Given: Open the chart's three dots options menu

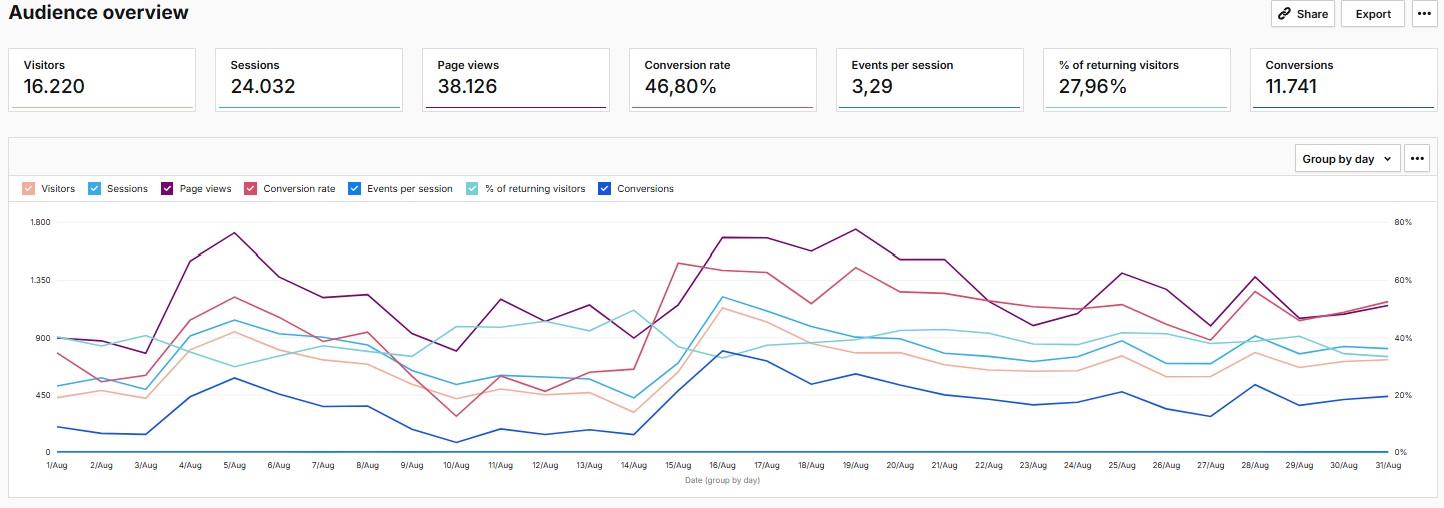Looking at the screenshot, I should click(x=1417, y=159).
